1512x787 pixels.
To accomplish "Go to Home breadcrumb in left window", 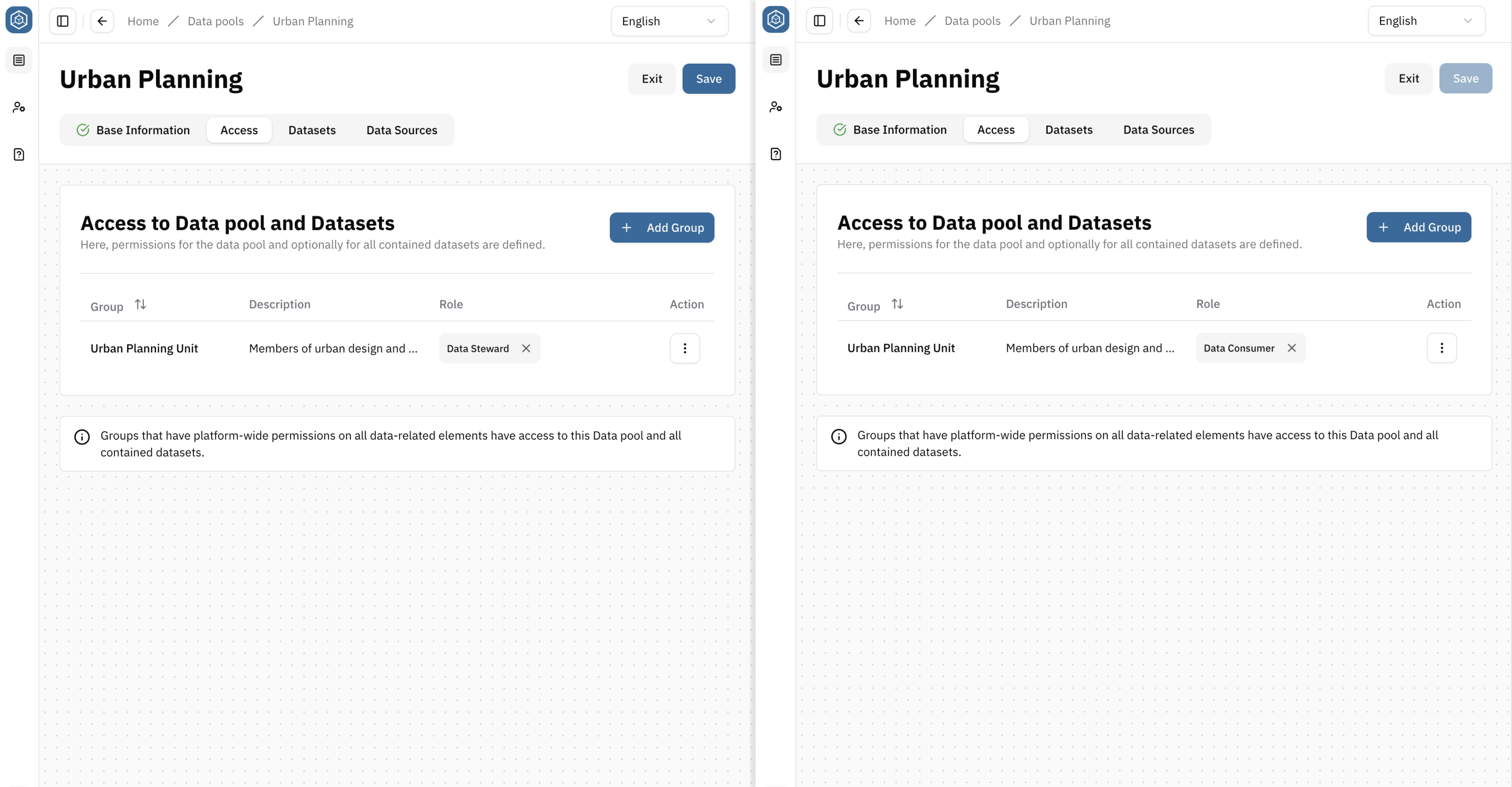I will click(143, 21).
